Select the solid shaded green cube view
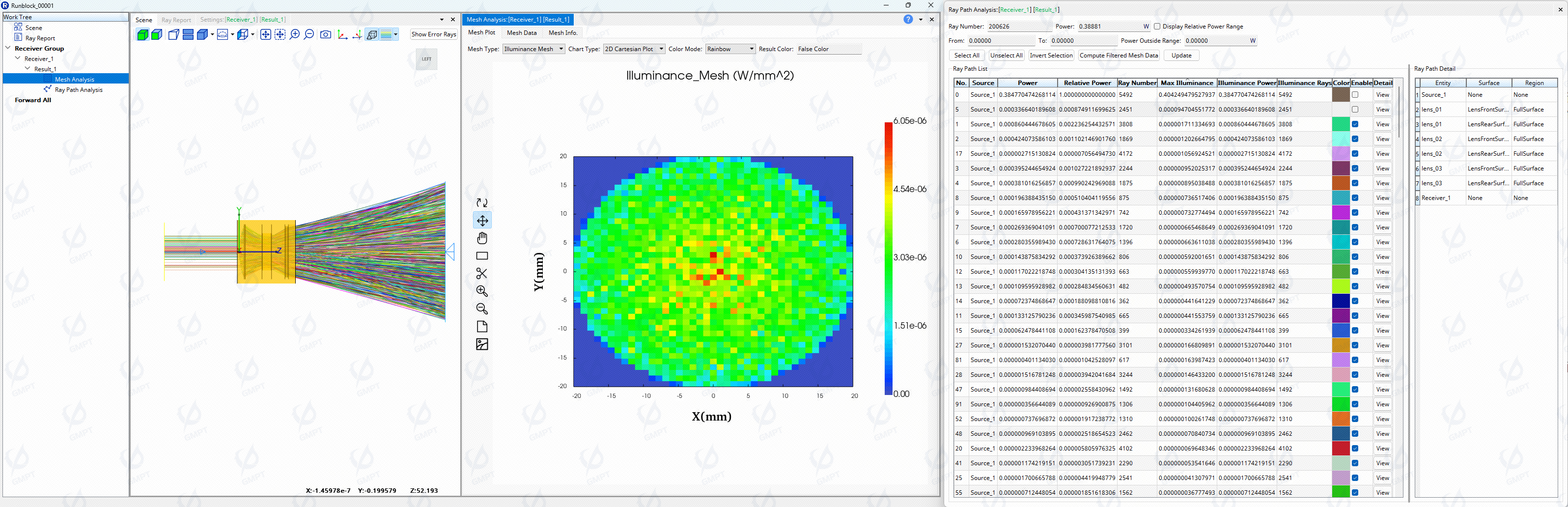1568x507 pixels. [143, 35]
